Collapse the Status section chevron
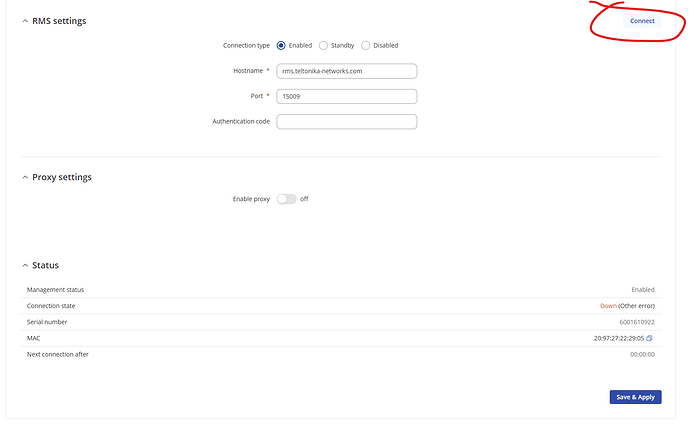This screenshot has width=690, height=432. [x=25, y=265]
